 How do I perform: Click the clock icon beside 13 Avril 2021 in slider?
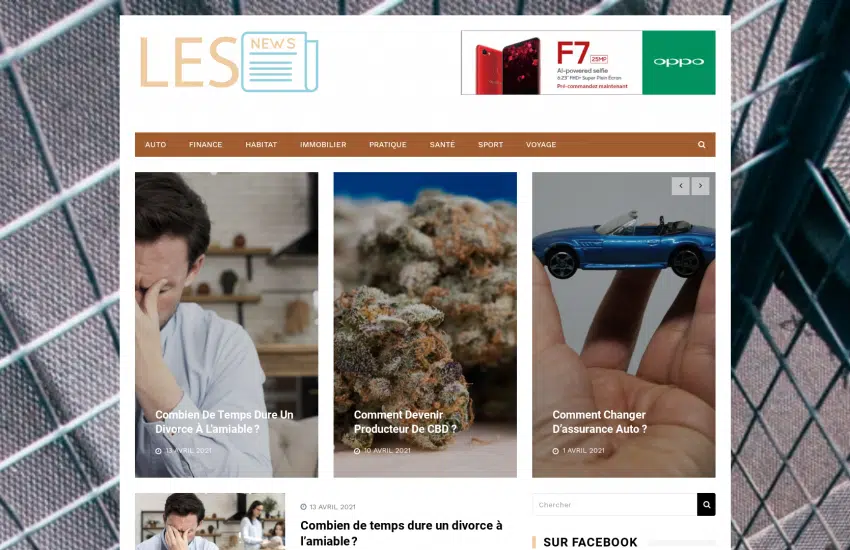(158, 451)
